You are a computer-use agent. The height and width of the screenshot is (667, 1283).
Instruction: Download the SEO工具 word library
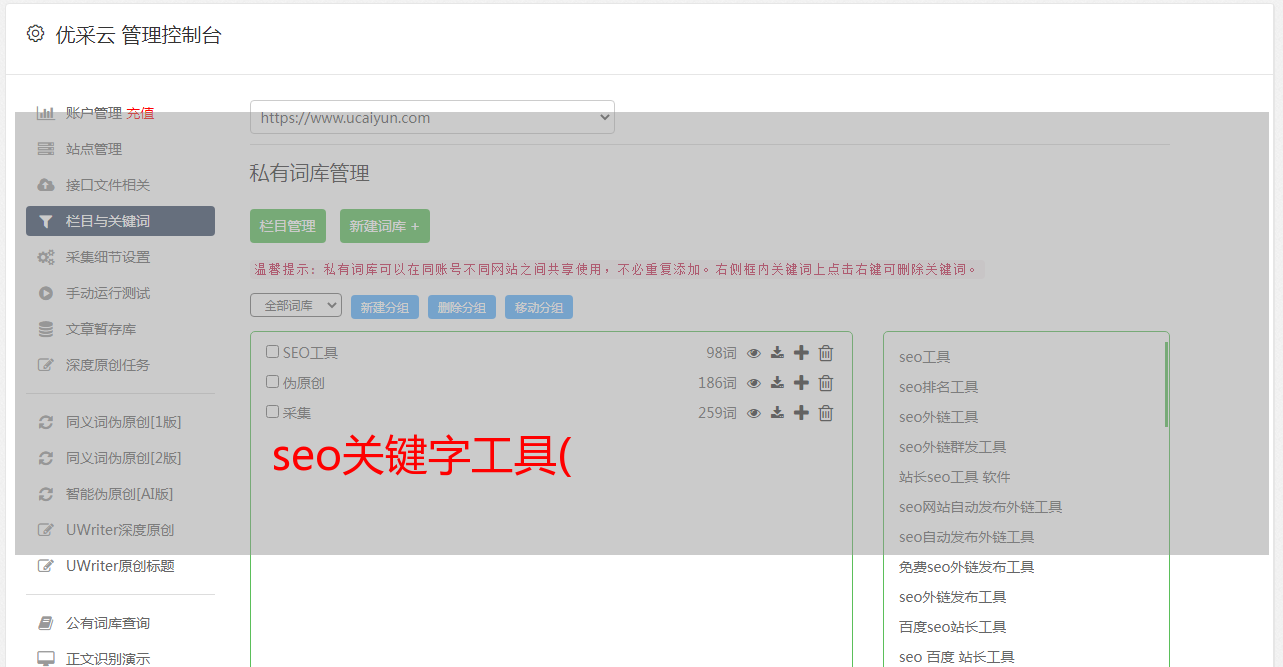[777, 353]
